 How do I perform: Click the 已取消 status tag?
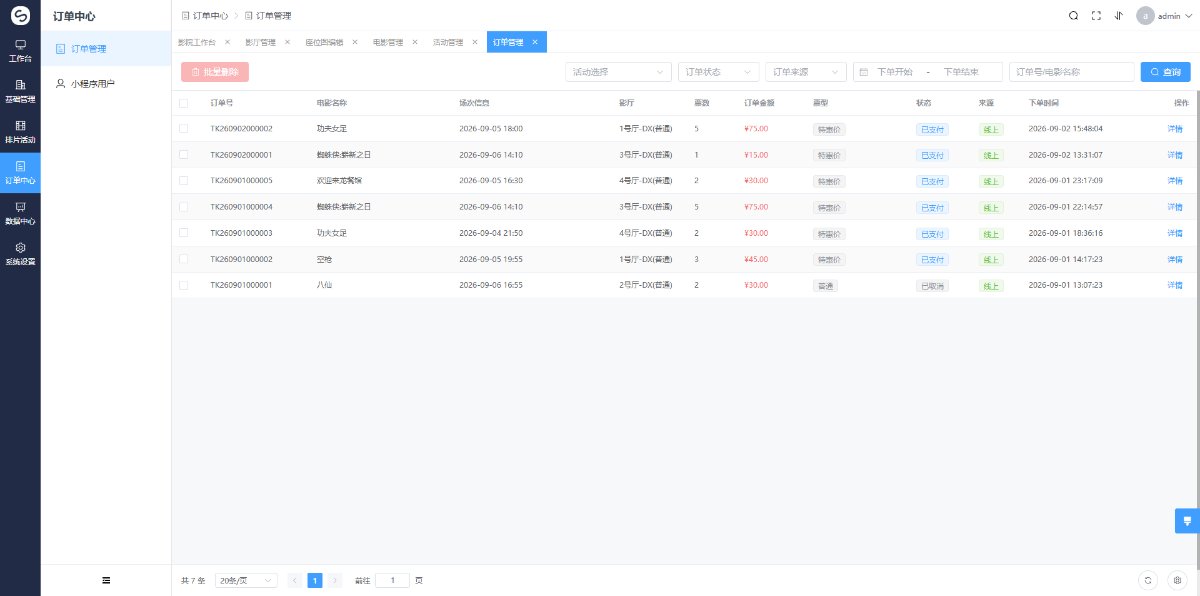[x=932, y=285]
